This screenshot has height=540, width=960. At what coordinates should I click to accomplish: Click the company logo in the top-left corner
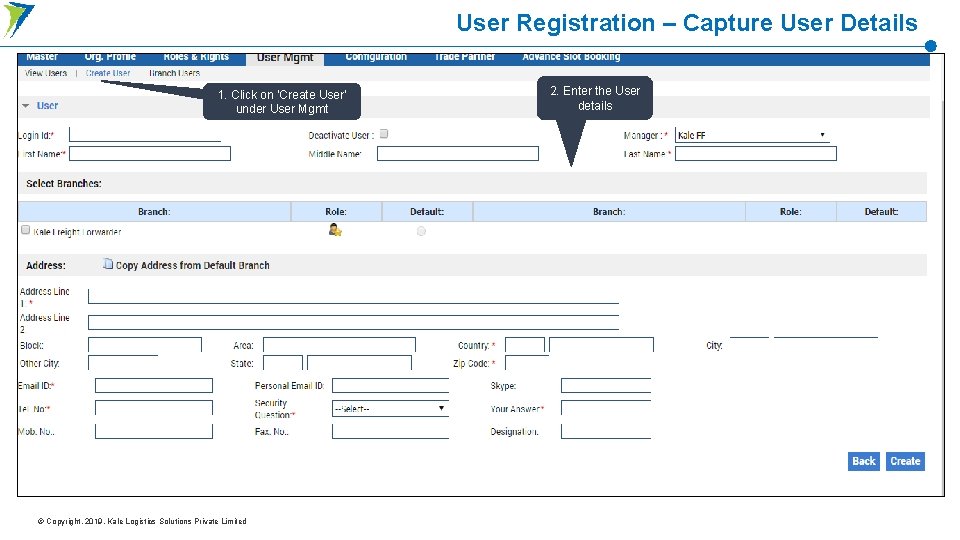(18, 19)
